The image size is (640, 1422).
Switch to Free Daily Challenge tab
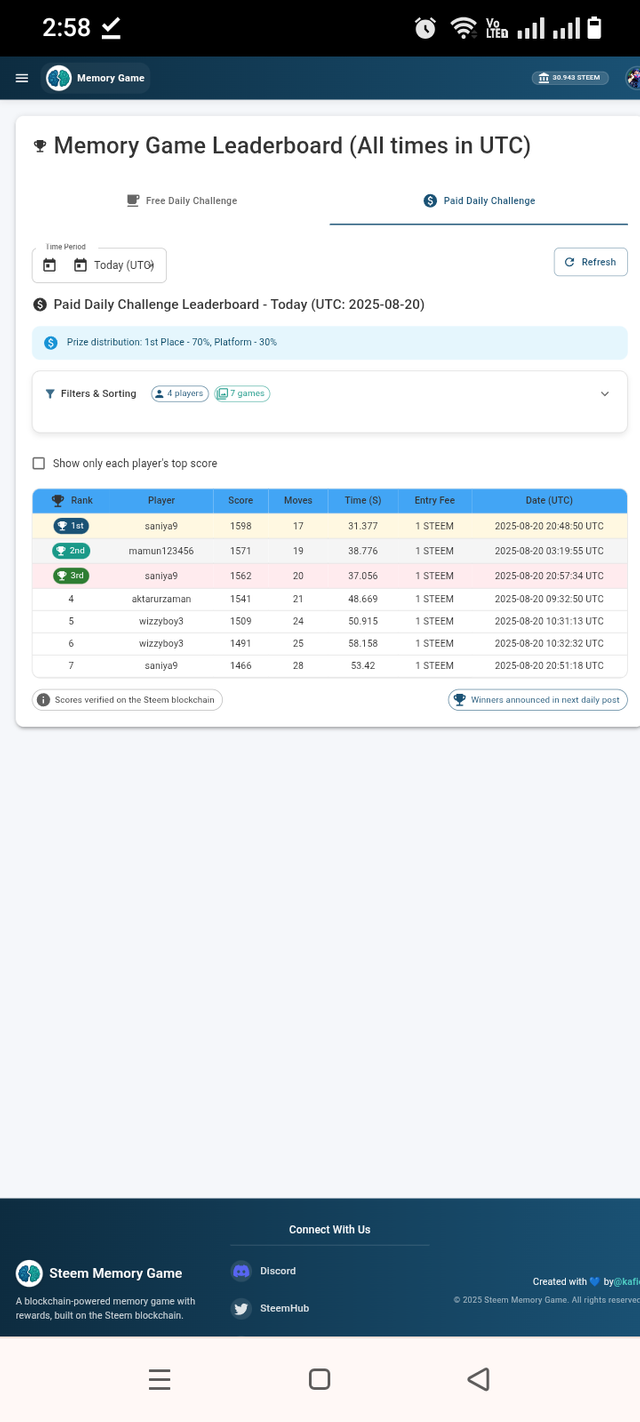[x=182, y=201]
